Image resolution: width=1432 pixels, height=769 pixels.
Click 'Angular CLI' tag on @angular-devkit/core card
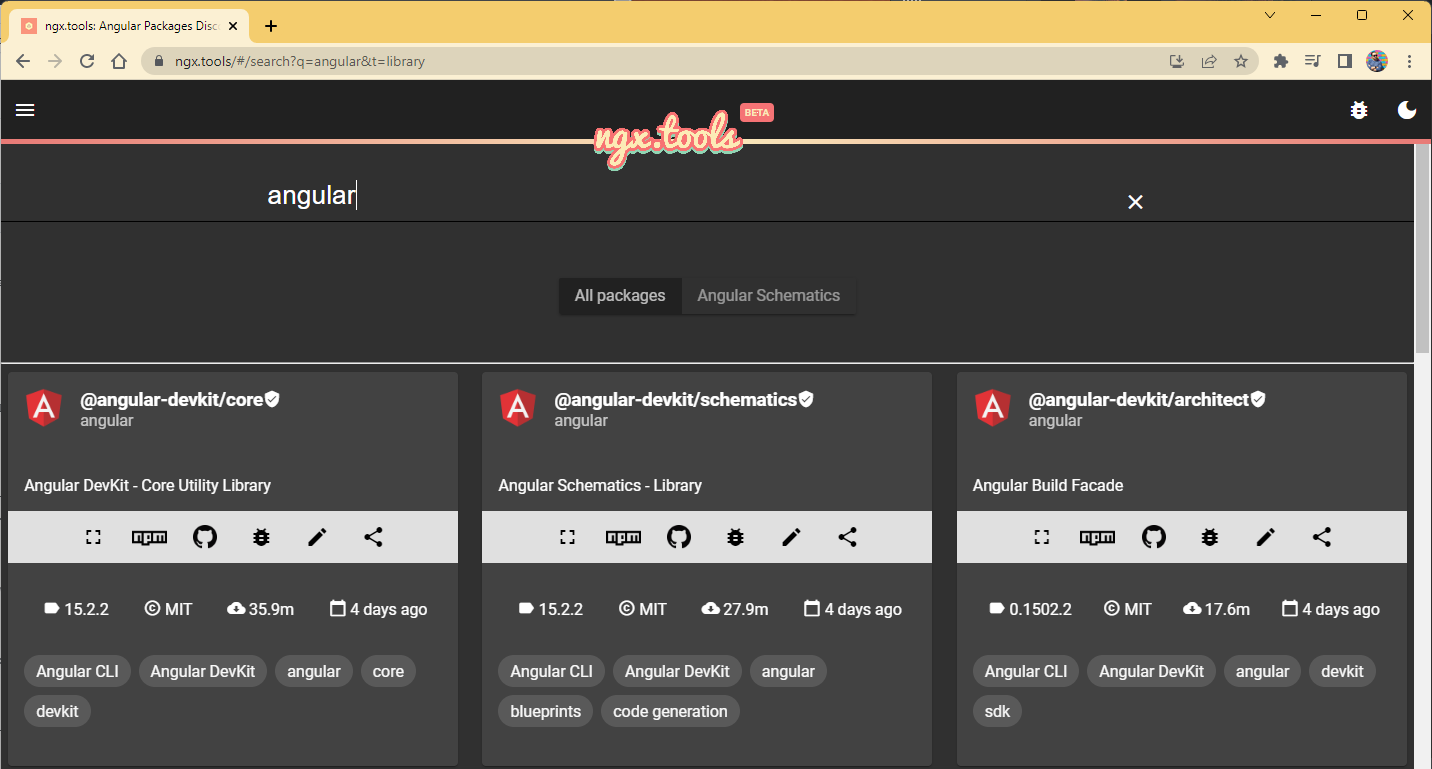coord(77,671)
